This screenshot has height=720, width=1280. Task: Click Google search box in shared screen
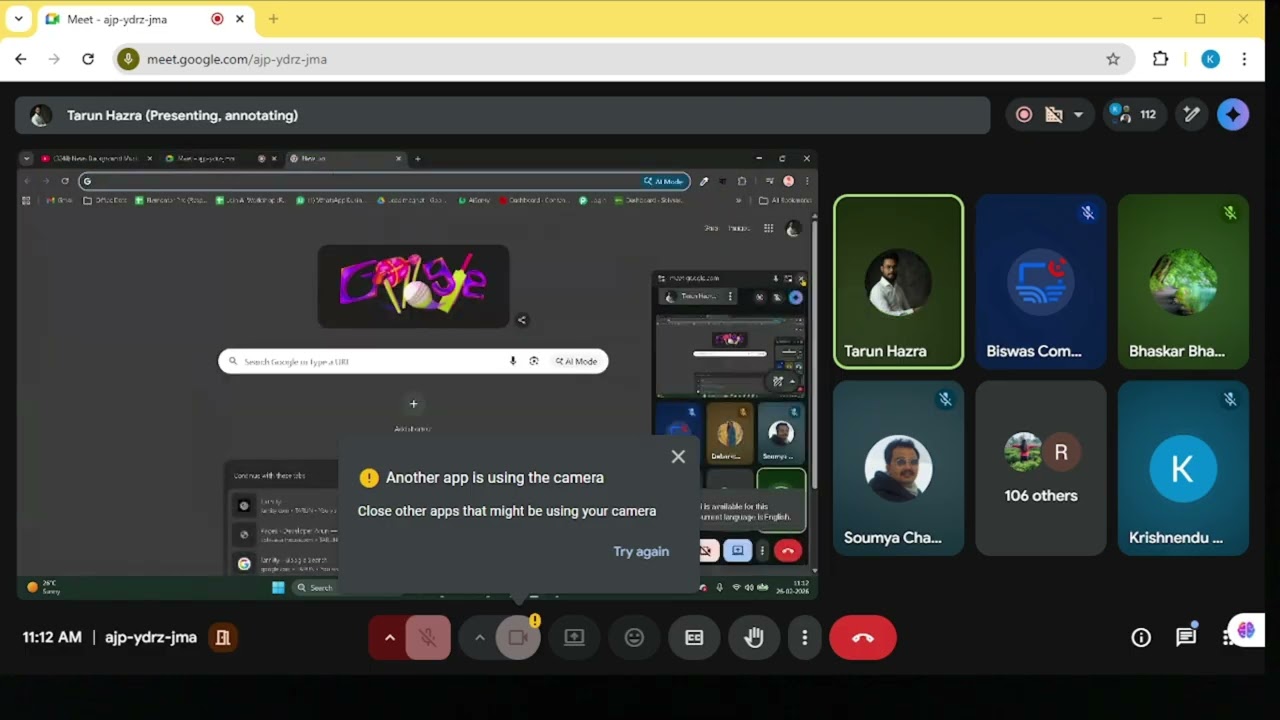[413, 361]
